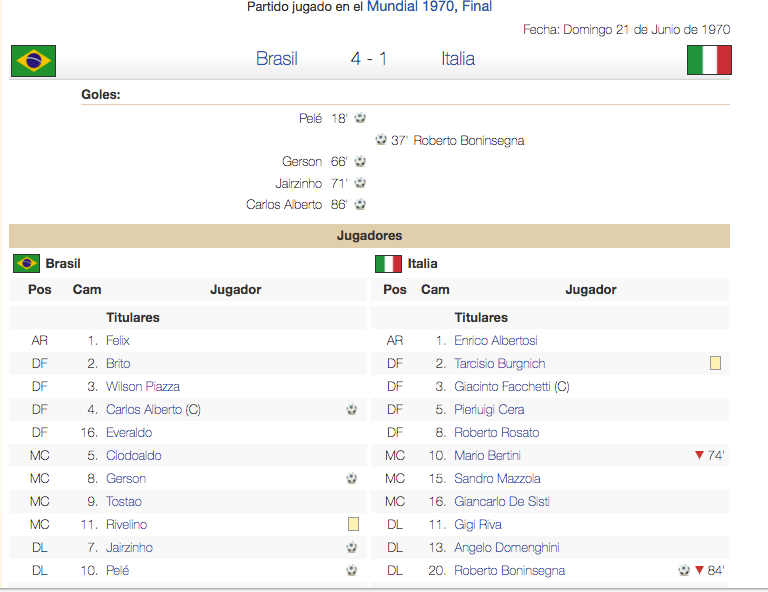Open Jairzinho's player link in lineup
Image resolution: width=768 pixels, height=592 pixels.
click(x=129, y=547)
